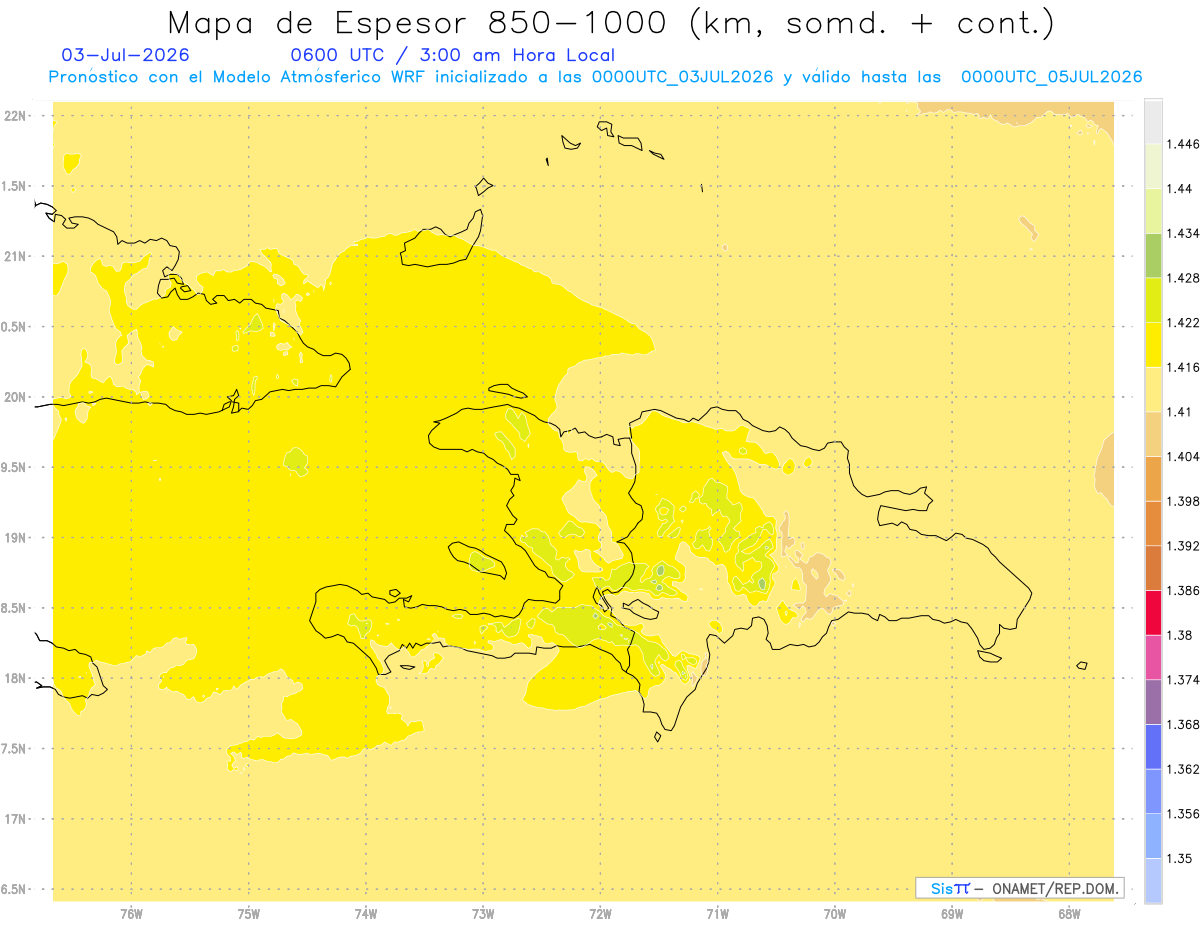The height and width of the screenshot is (927, 1200).
Task: Click the 17N latitude label
Action: (15, 819)
